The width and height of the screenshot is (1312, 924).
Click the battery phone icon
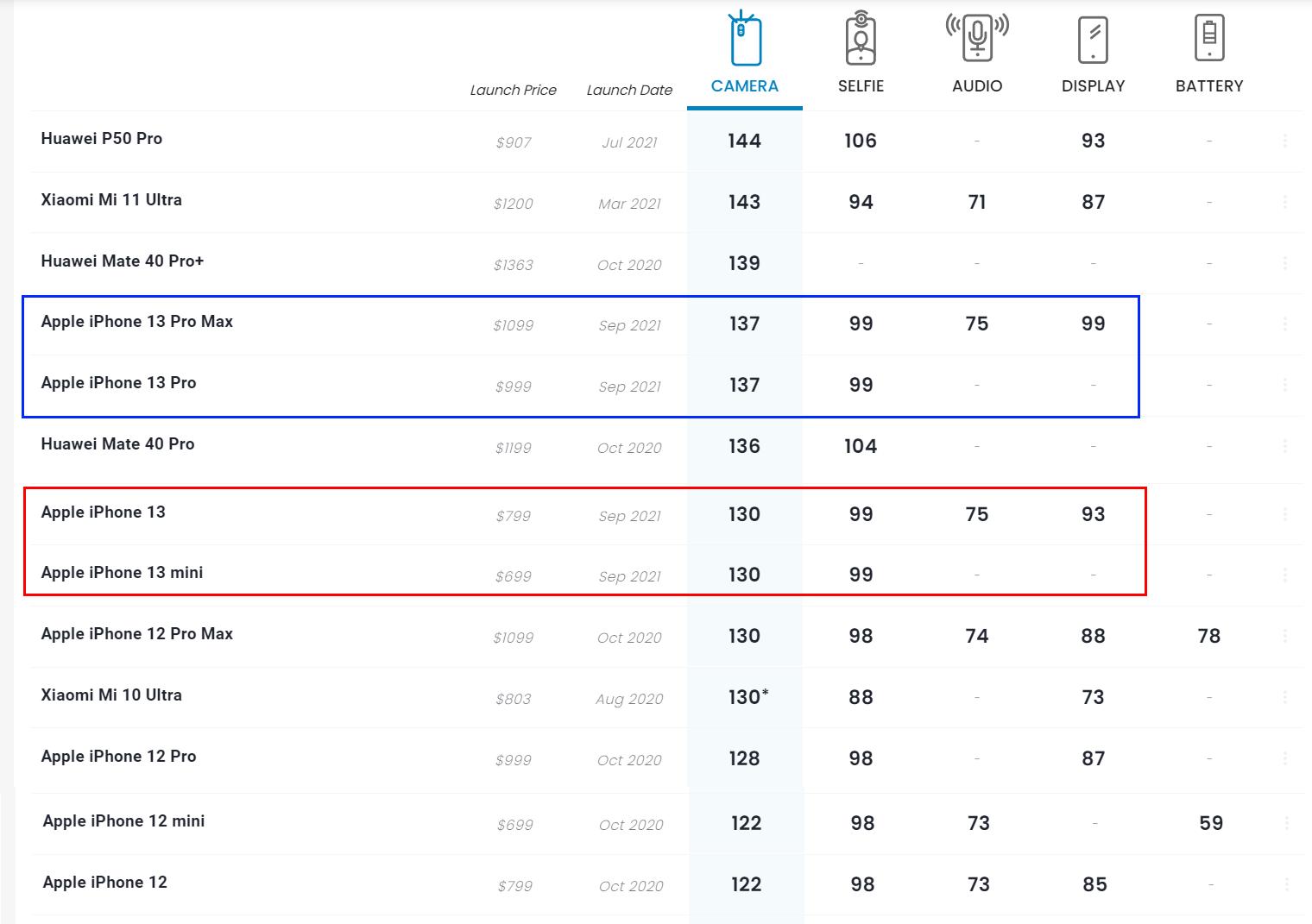[1209, 38]
